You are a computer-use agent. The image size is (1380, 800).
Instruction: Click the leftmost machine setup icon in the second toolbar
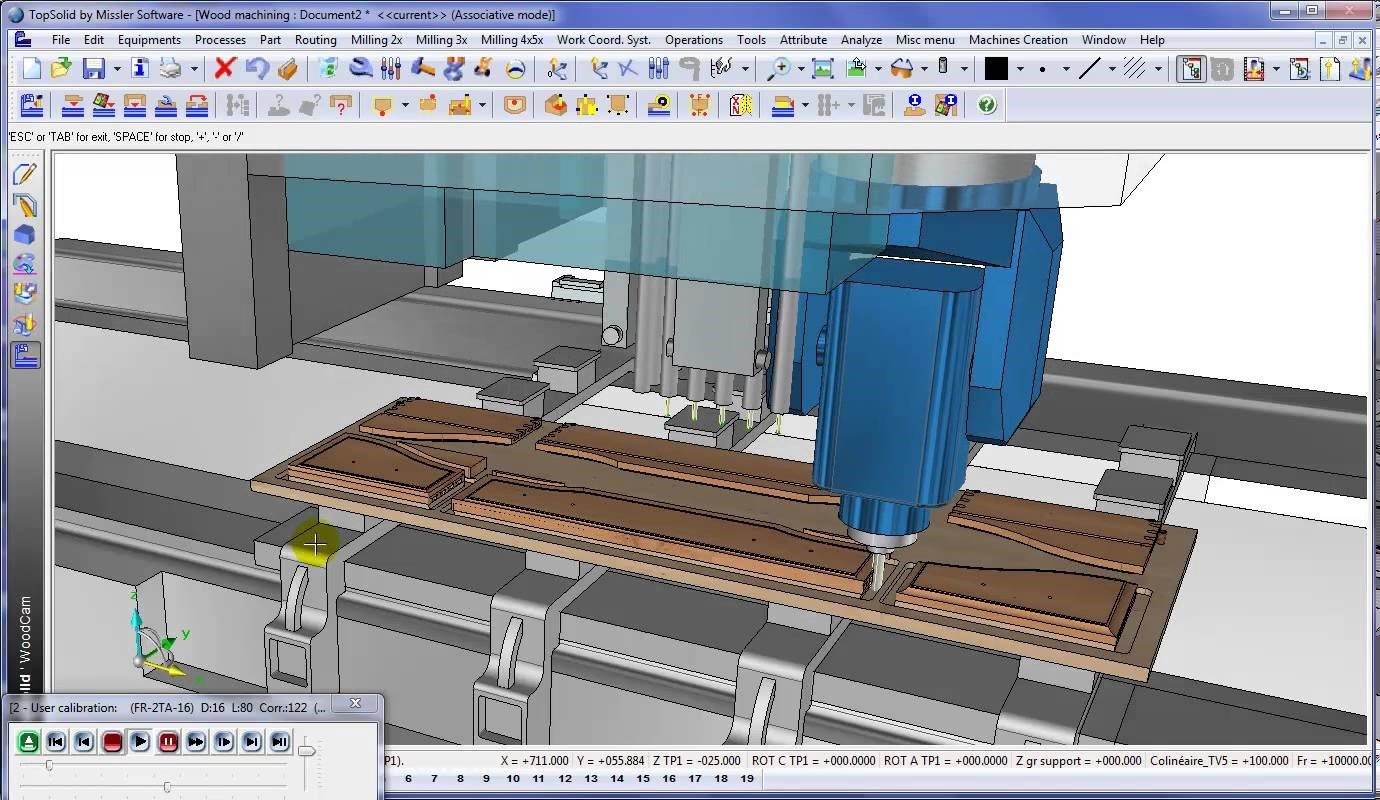pos(32,104)
